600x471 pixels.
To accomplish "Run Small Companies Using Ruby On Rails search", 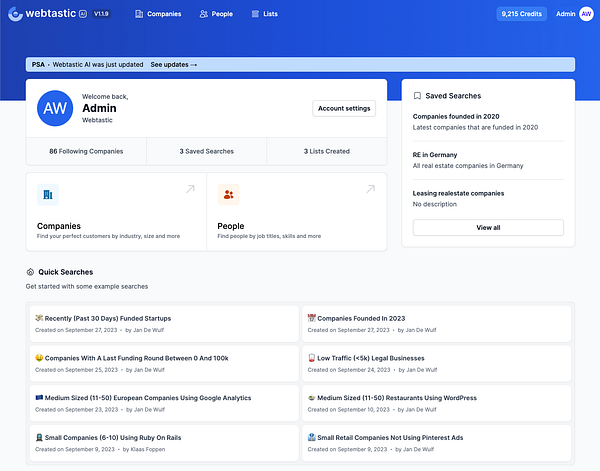I will (x=164, y=443).
